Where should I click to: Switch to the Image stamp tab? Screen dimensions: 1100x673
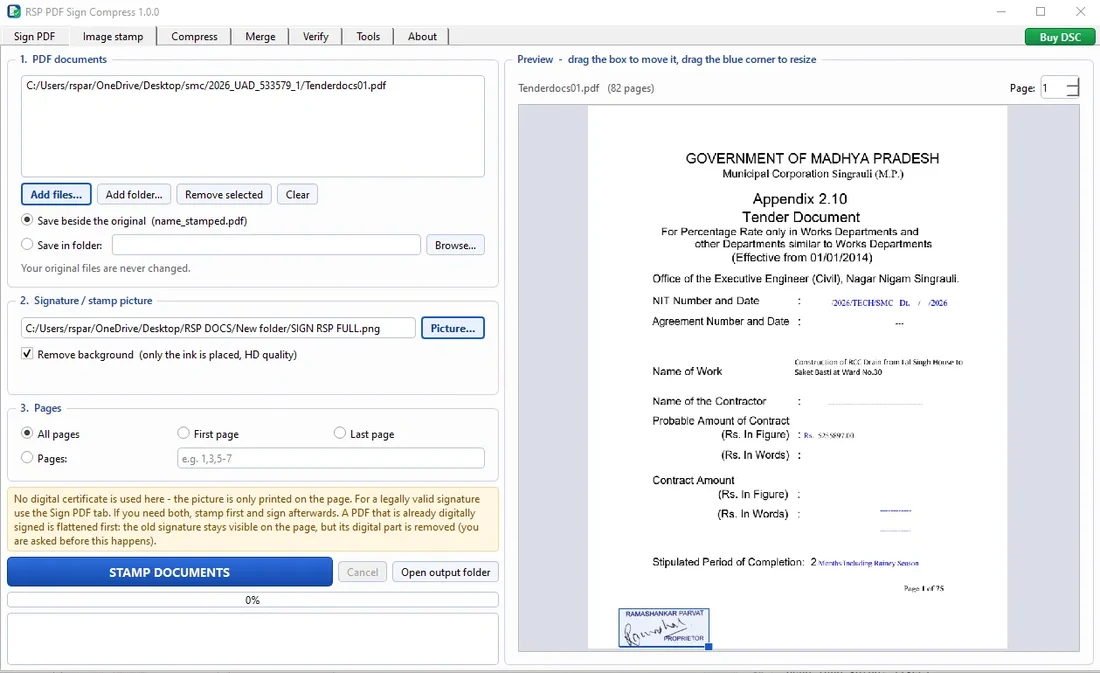[112, 36]
